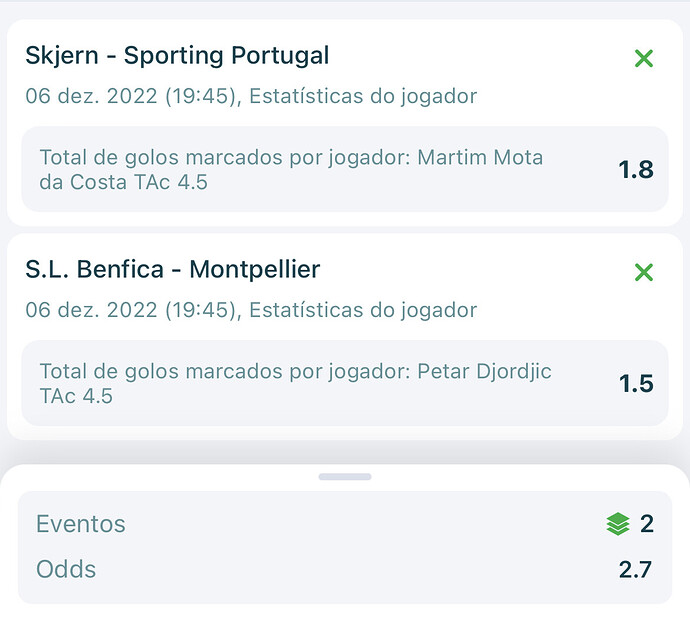Screen dimensions: 690x620
Task: Remove the Skjern - Sporting Portugal bet
Action: pos(644,58)
